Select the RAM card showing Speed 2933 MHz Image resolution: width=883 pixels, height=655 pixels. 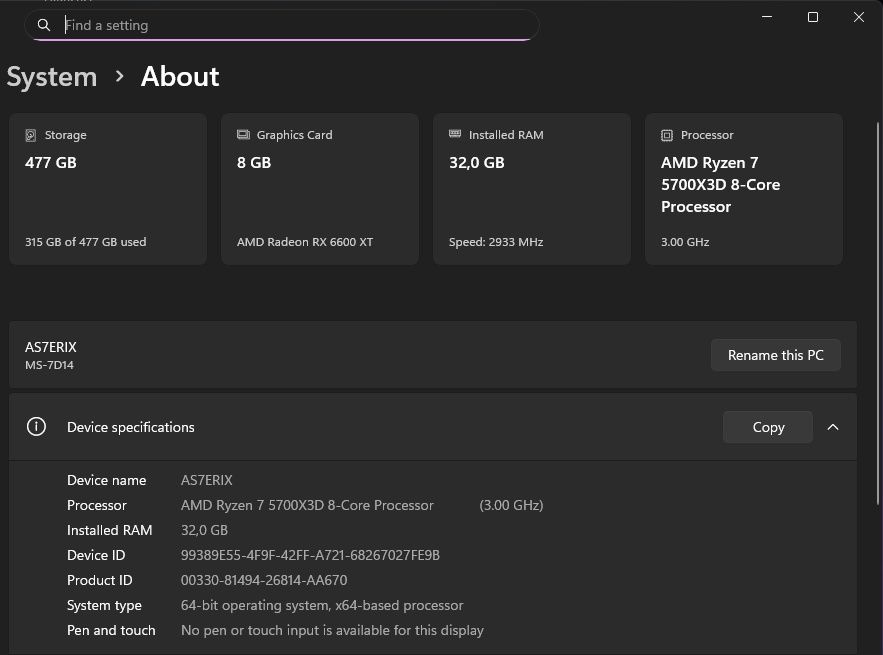(x=532, y=190)
